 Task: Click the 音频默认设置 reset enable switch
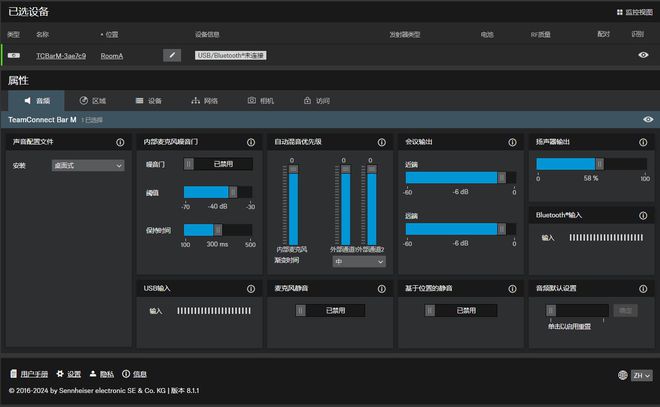577,311
